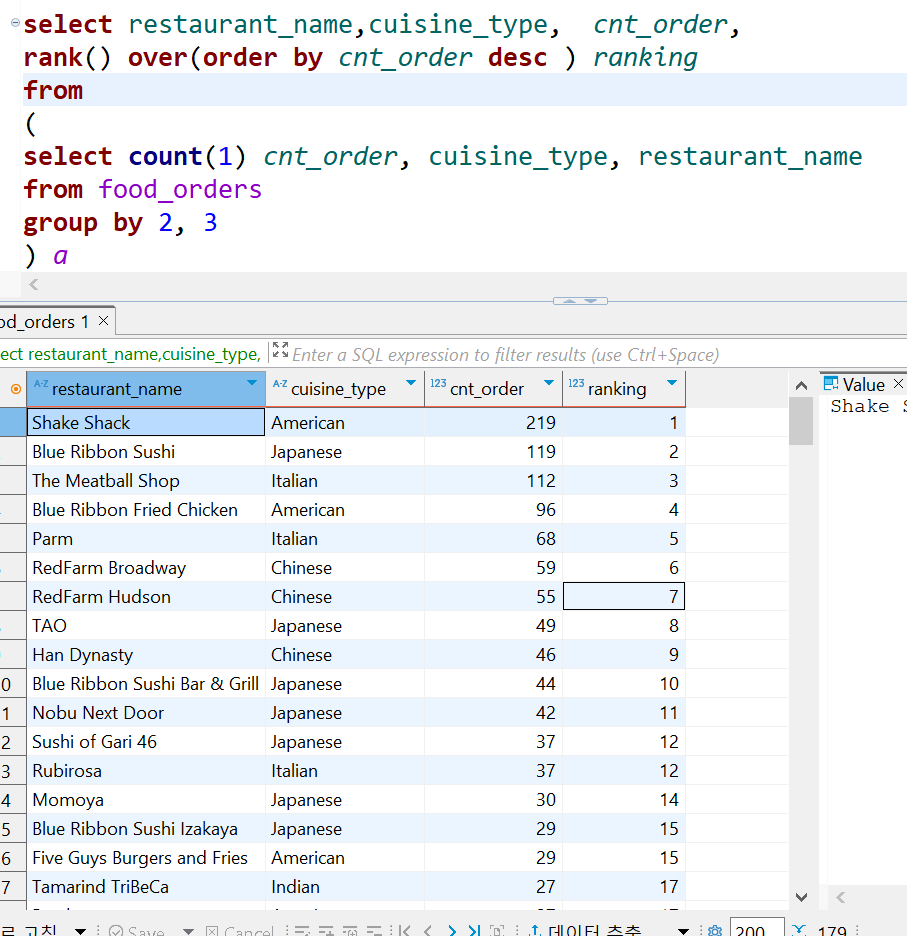Screen dimensions: 907x936
Task: Open the ranking column dropdown arrow
Action: (672, 383)
